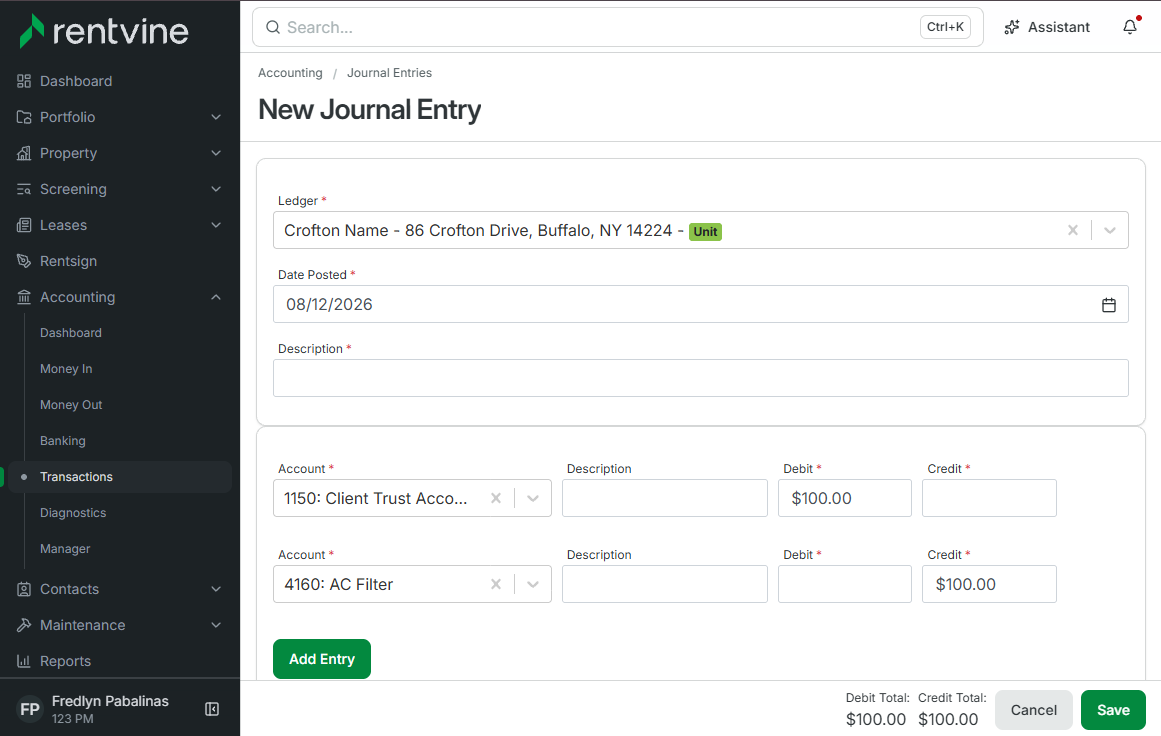Open the Ledger dropdown arrow
This screenshot has height=736, width=1161.
point(1110,230)
